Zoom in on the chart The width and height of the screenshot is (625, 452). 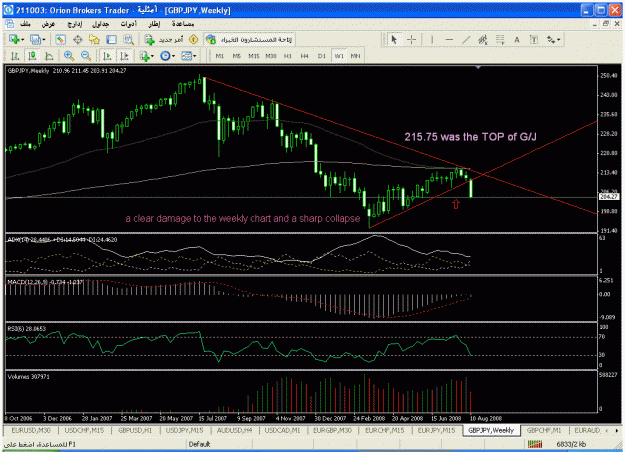tap(69, 56)
